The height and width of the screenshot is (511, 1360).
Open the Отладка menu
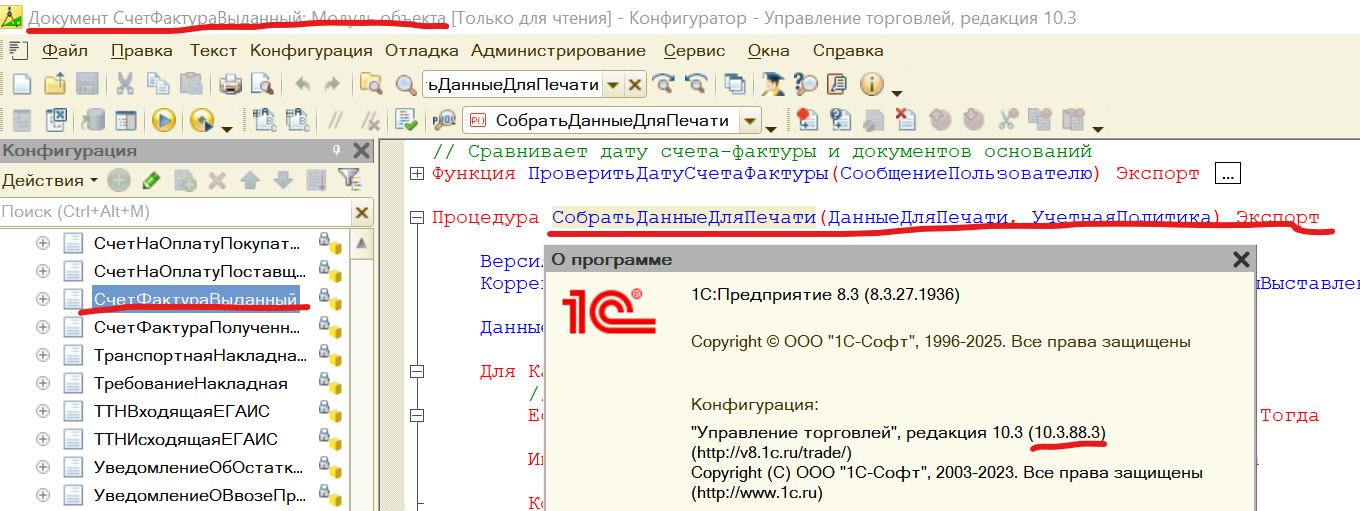(423, 51)
